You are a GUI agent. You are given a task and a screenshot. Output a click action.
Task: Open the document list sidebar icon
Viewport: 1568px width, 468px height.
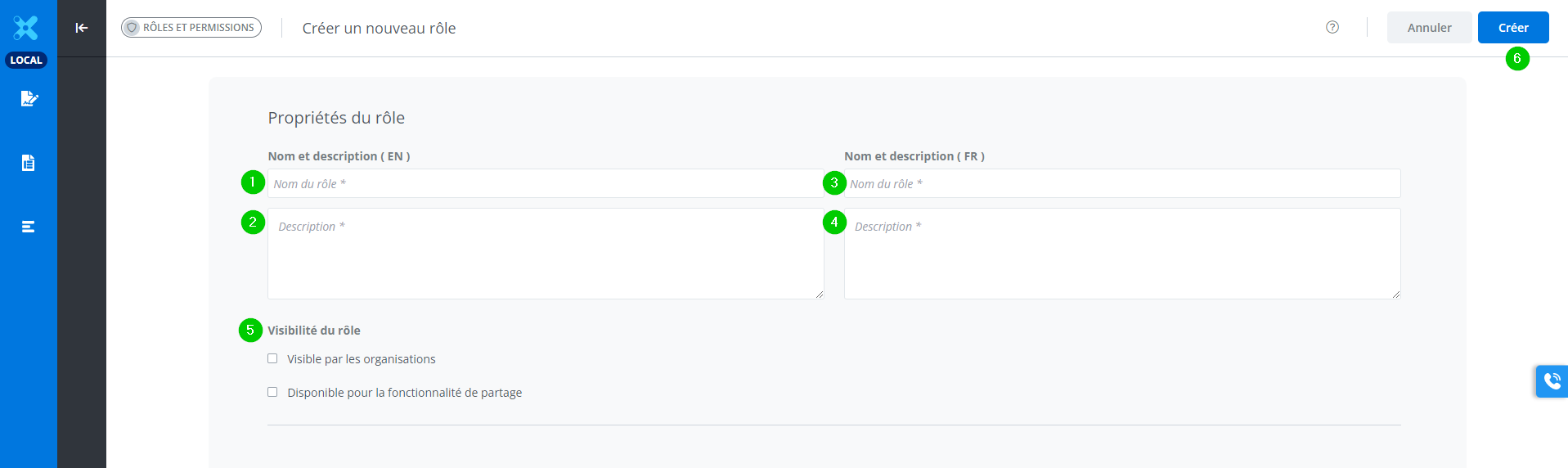point(29,163)
